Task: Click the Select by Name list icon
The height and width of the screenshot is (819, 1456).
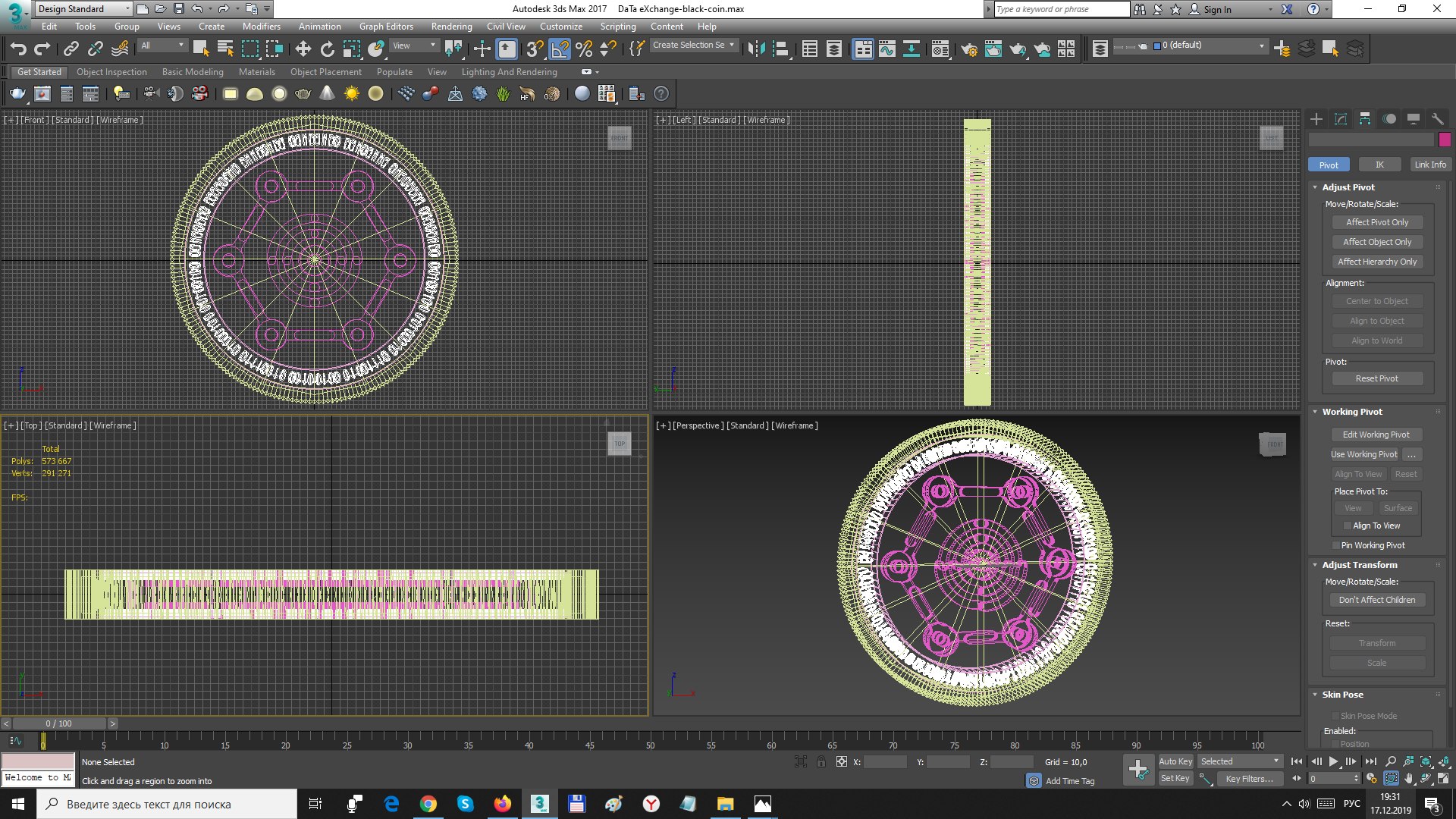Action: 225,49
